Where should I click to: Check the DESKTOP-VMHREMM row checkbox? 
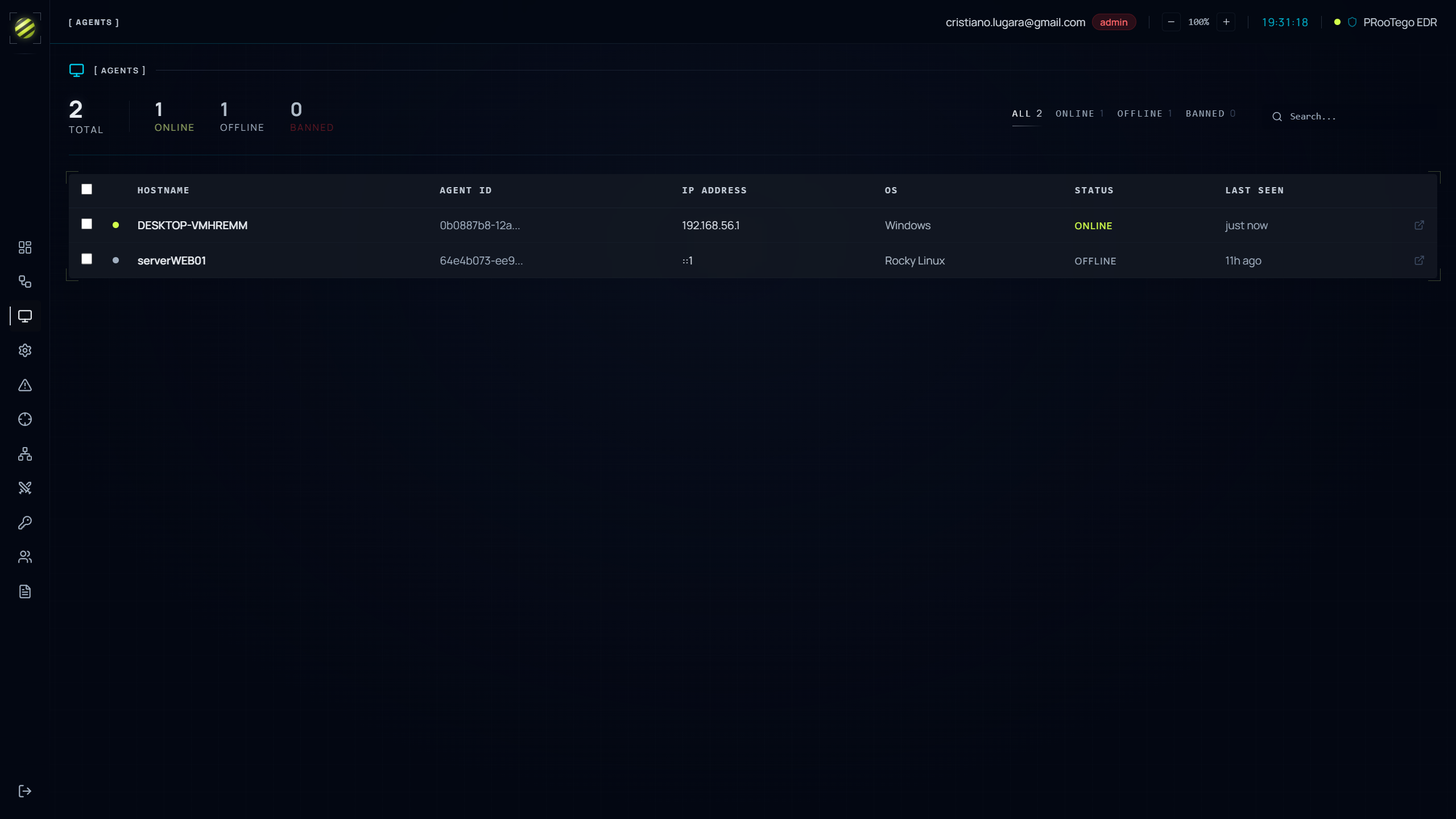point(86,224)
